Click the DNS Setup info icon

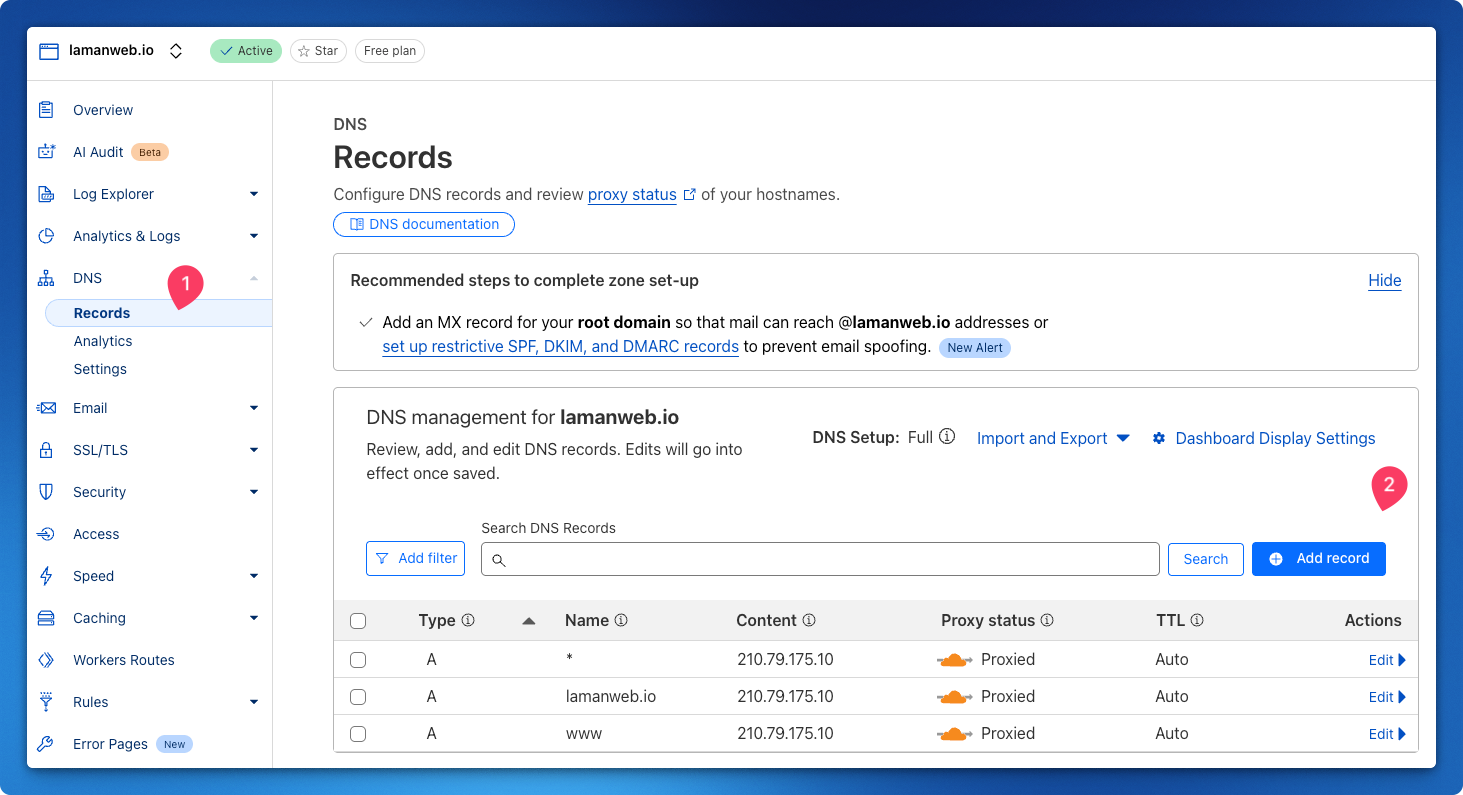(x=947, y=437)
